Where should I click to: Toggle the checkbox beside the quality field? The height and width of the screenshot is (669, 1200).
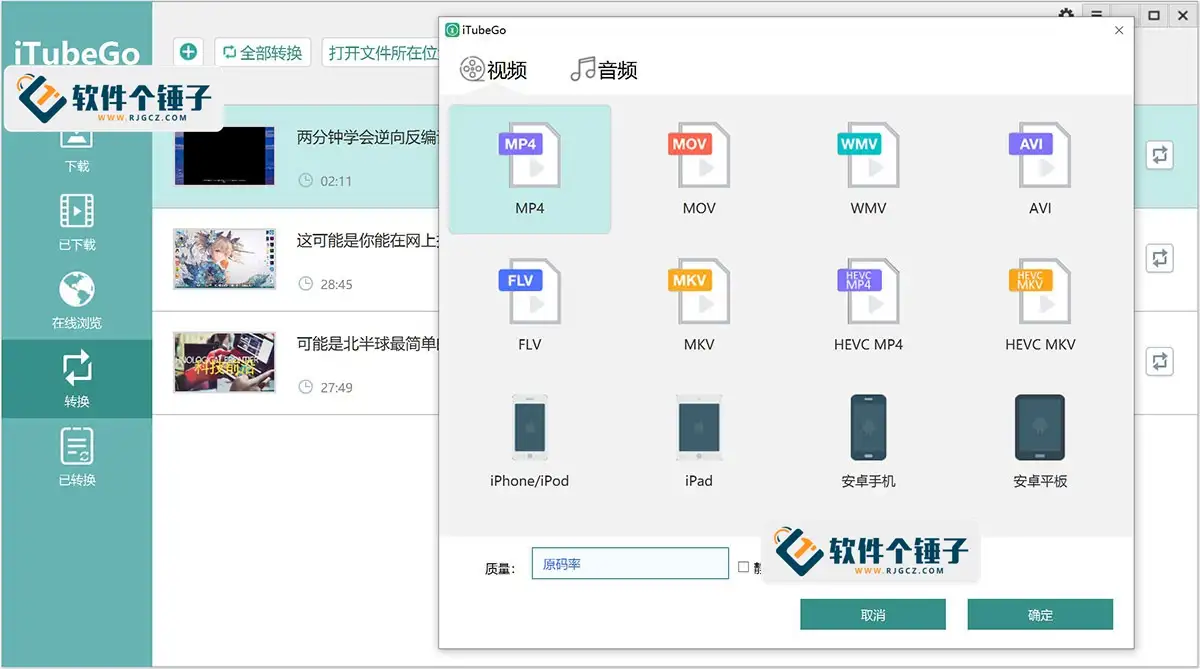[x=743, y=567]
